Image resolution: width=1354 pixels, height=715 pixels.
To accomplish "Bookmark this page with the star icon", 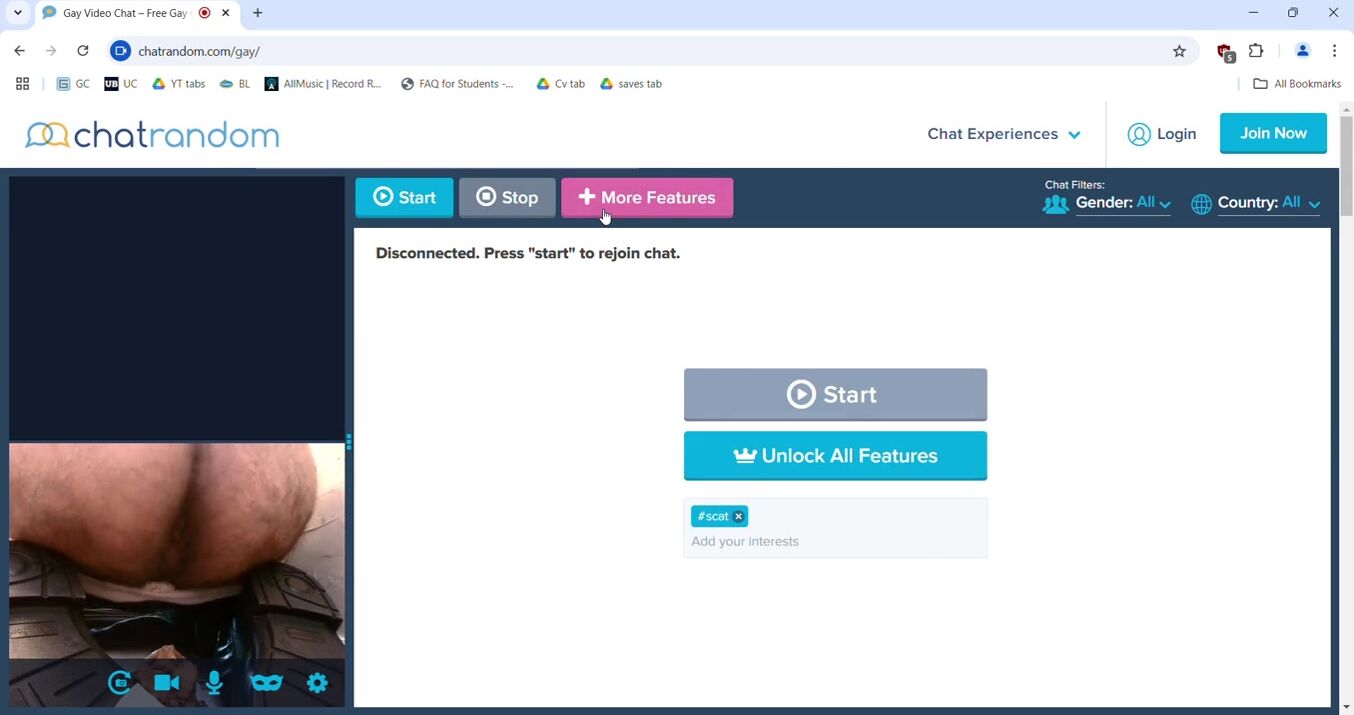I will coord(1179,51).
